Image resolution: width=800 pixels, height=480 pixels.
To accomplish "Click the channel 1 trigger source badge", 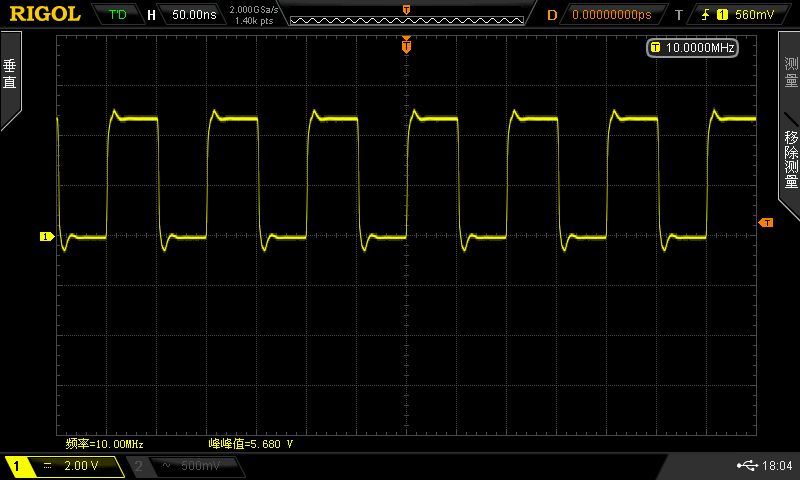I will click(722, 15).
